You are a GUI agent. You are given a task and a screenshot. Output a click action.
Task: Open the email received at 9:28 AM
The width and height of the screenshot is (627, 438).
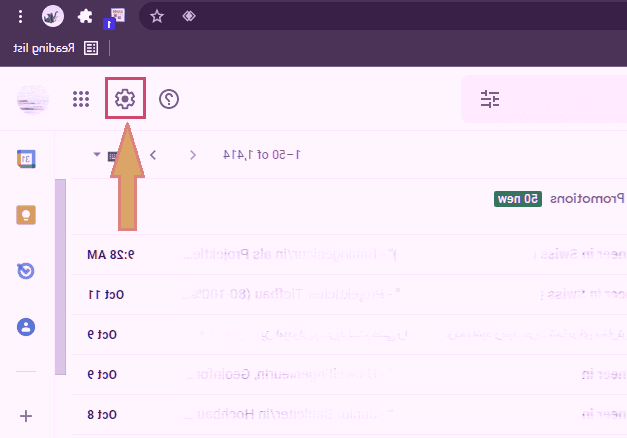point(350,255)
